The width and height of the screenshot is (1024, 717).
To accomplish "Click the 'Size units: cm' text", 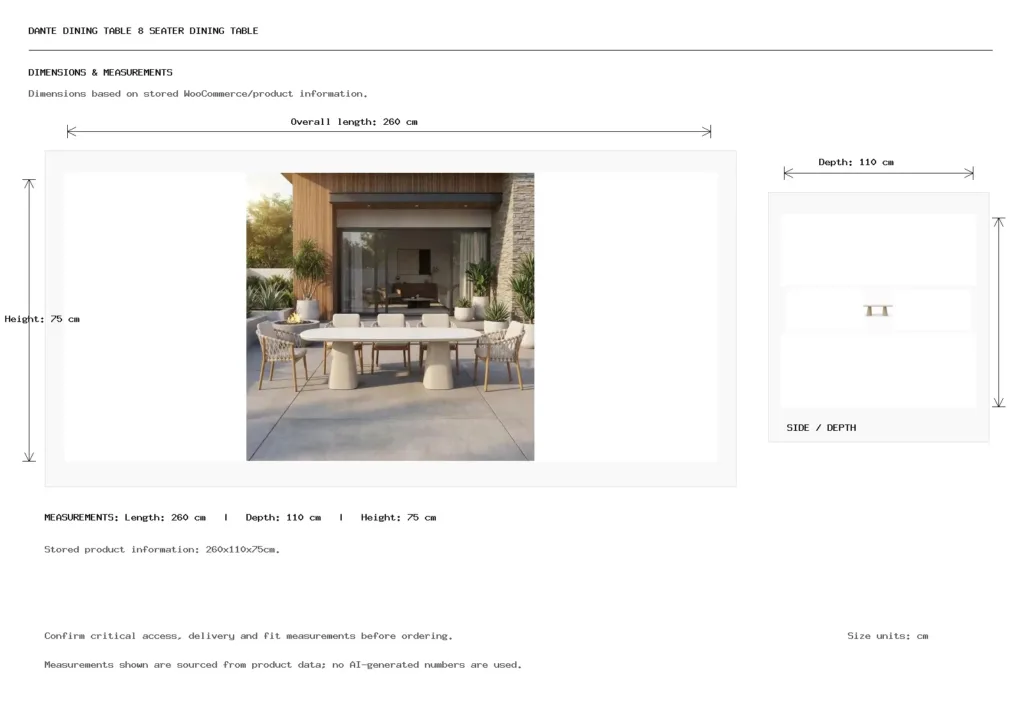I will click(888, 635).
